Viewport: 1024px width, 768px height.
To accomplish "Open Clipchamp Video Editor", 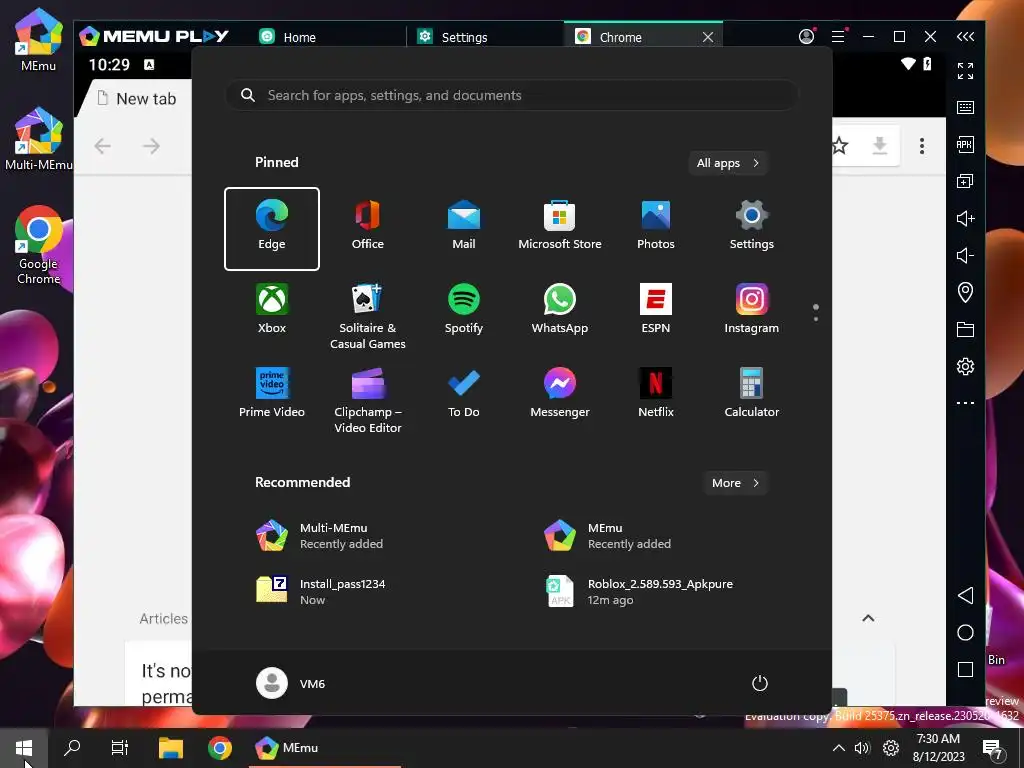I will 368,400.
